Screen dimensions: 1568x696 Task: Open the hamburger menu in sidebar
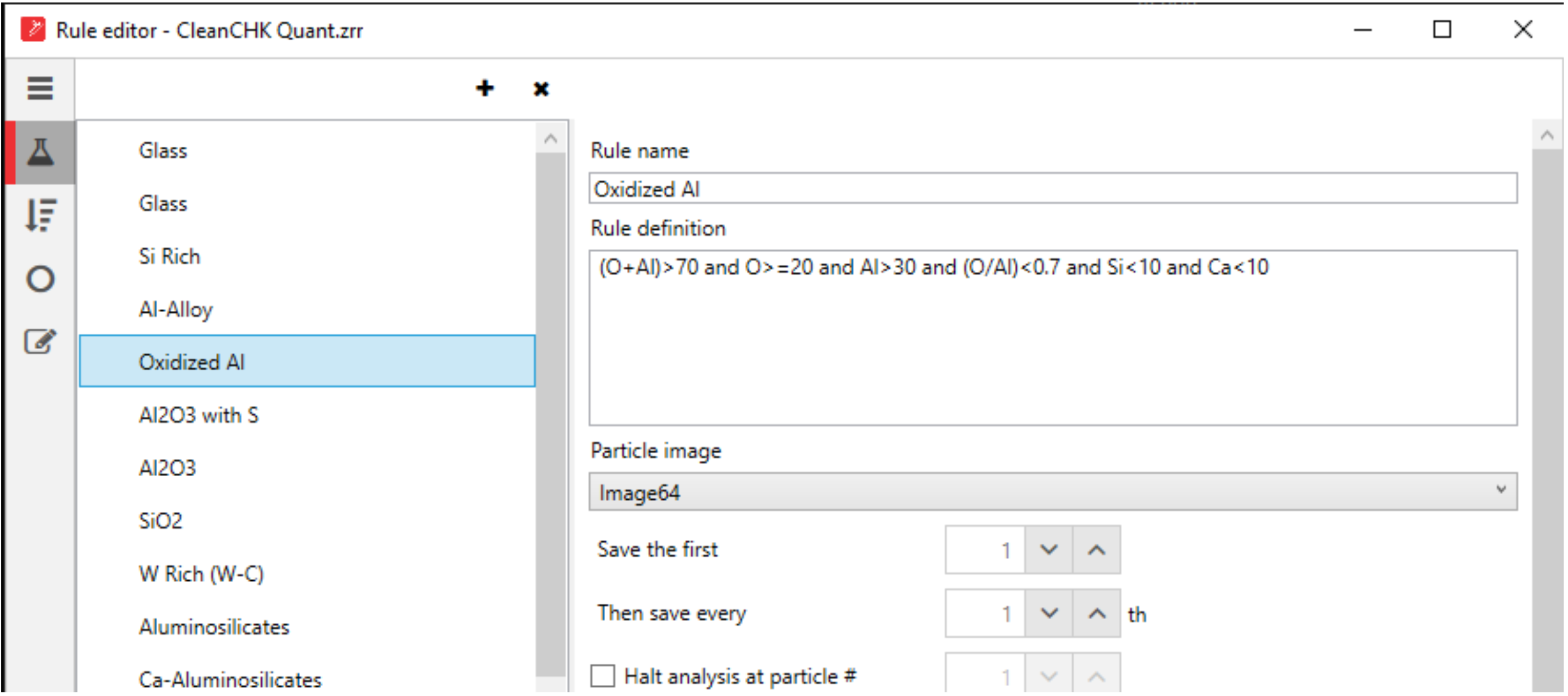40,88
